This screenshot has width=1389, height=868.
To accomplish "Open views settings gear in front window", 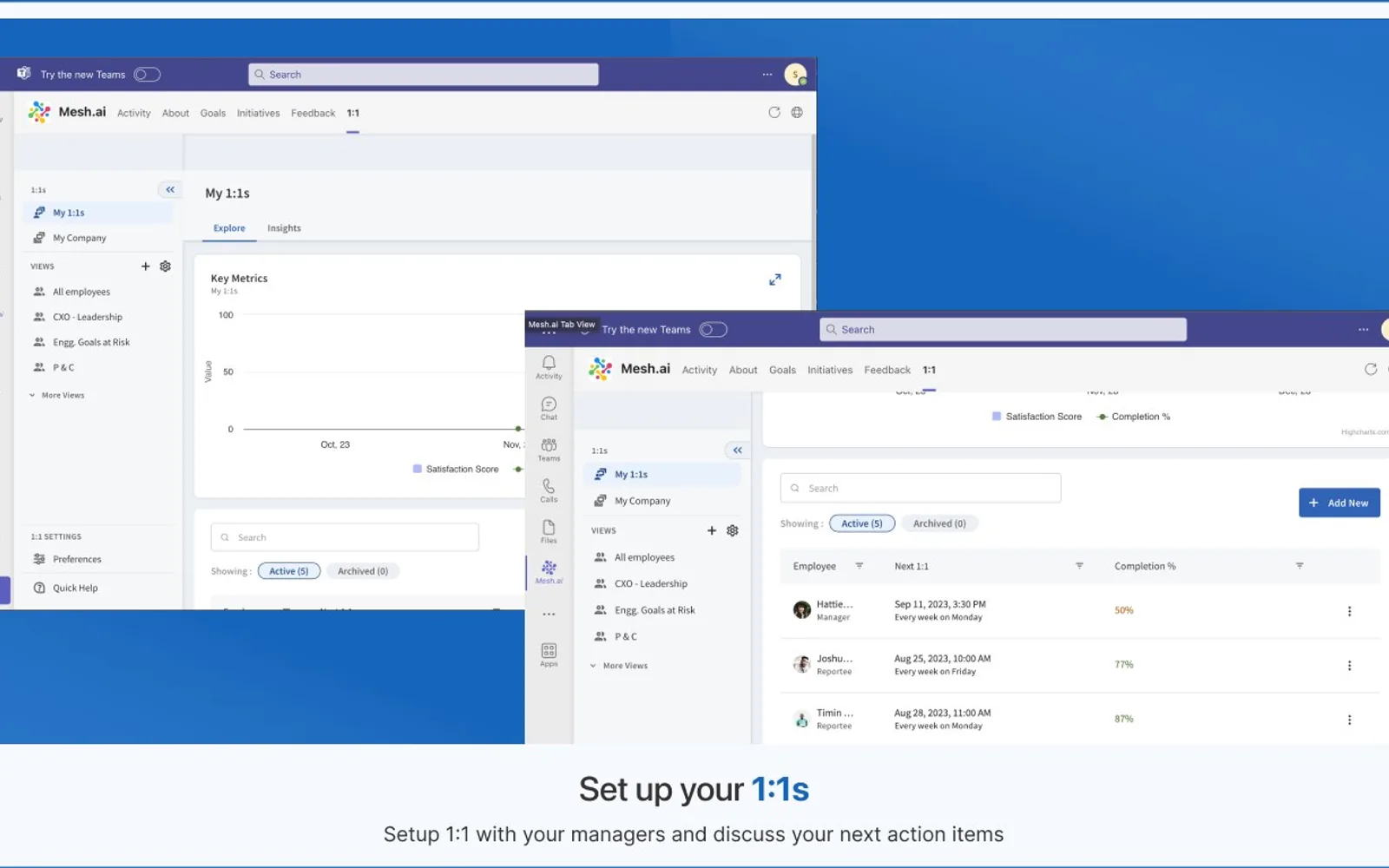I will [733, 530].
